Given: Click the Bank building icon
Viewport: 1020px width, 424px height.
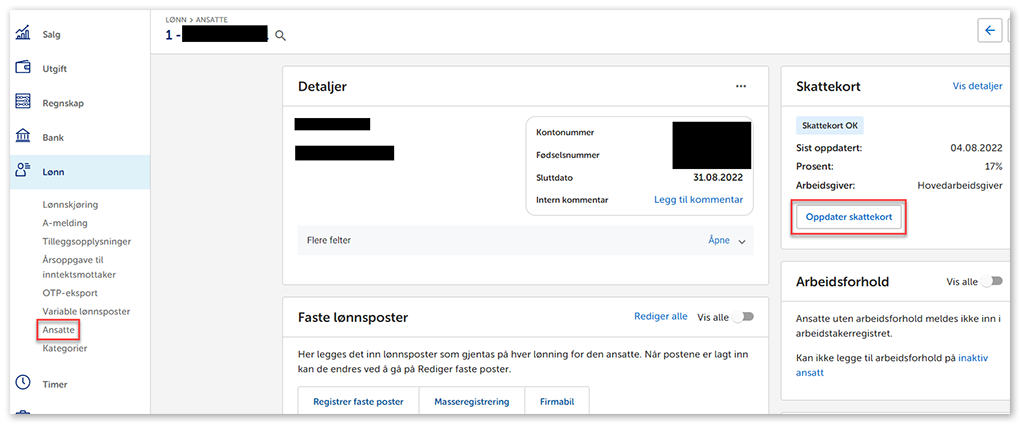Looking at the screenshot, I should pyautogui.click(x=22, y=137).
